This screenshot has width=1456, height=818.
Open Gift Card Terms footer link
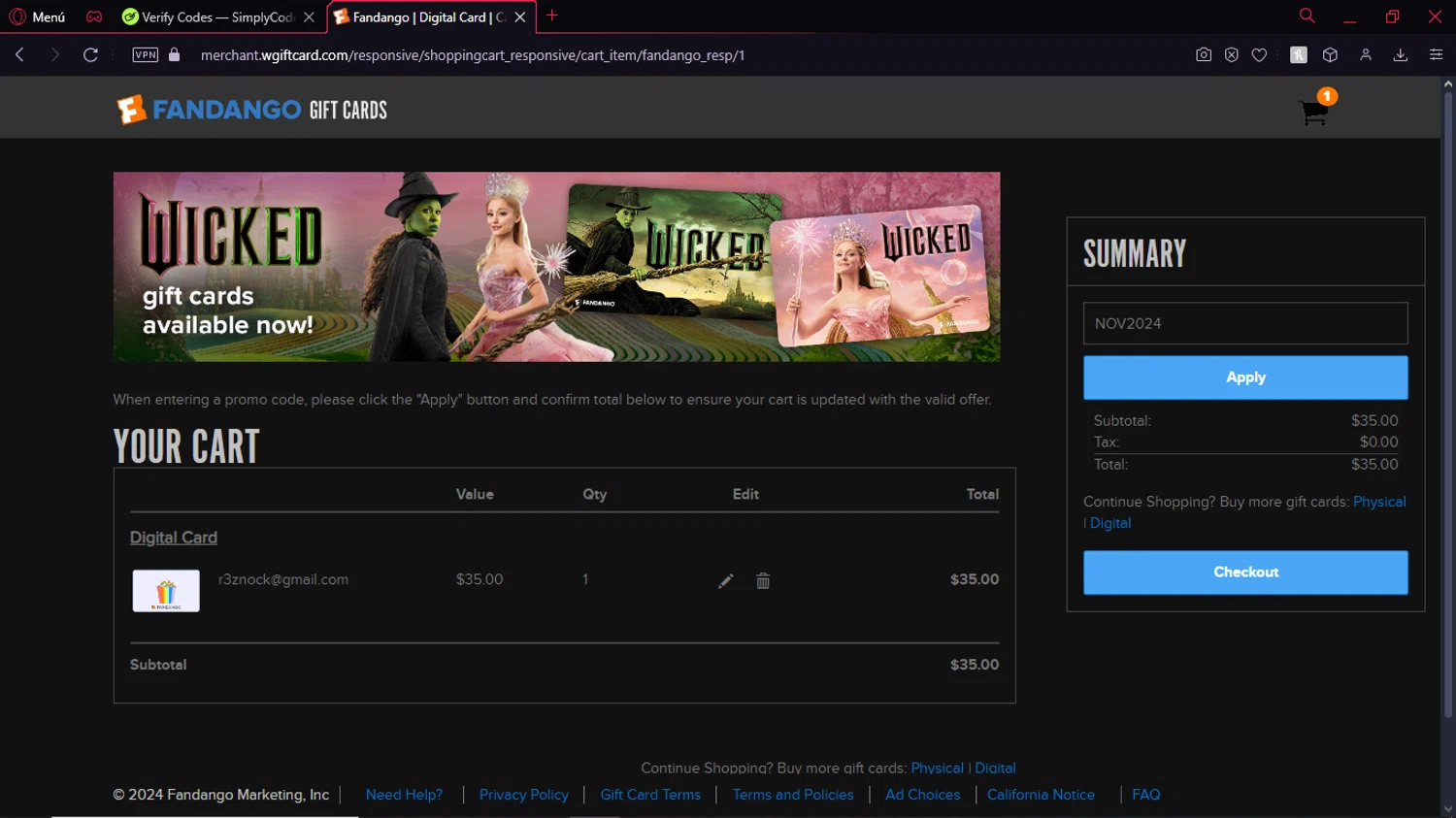coord(650,795)
